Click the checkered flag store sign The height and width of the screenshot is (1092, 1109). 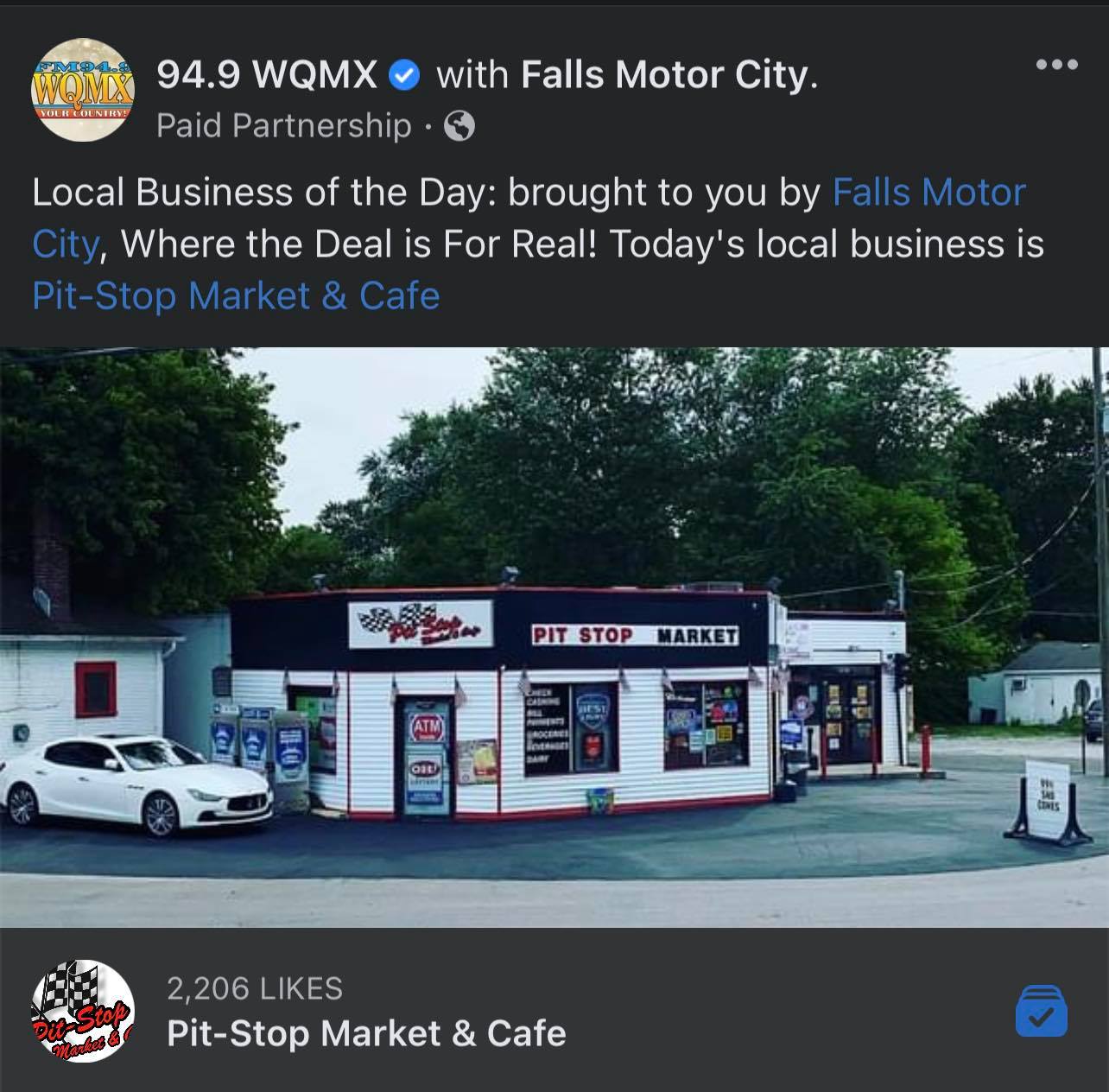coord(421,624)
